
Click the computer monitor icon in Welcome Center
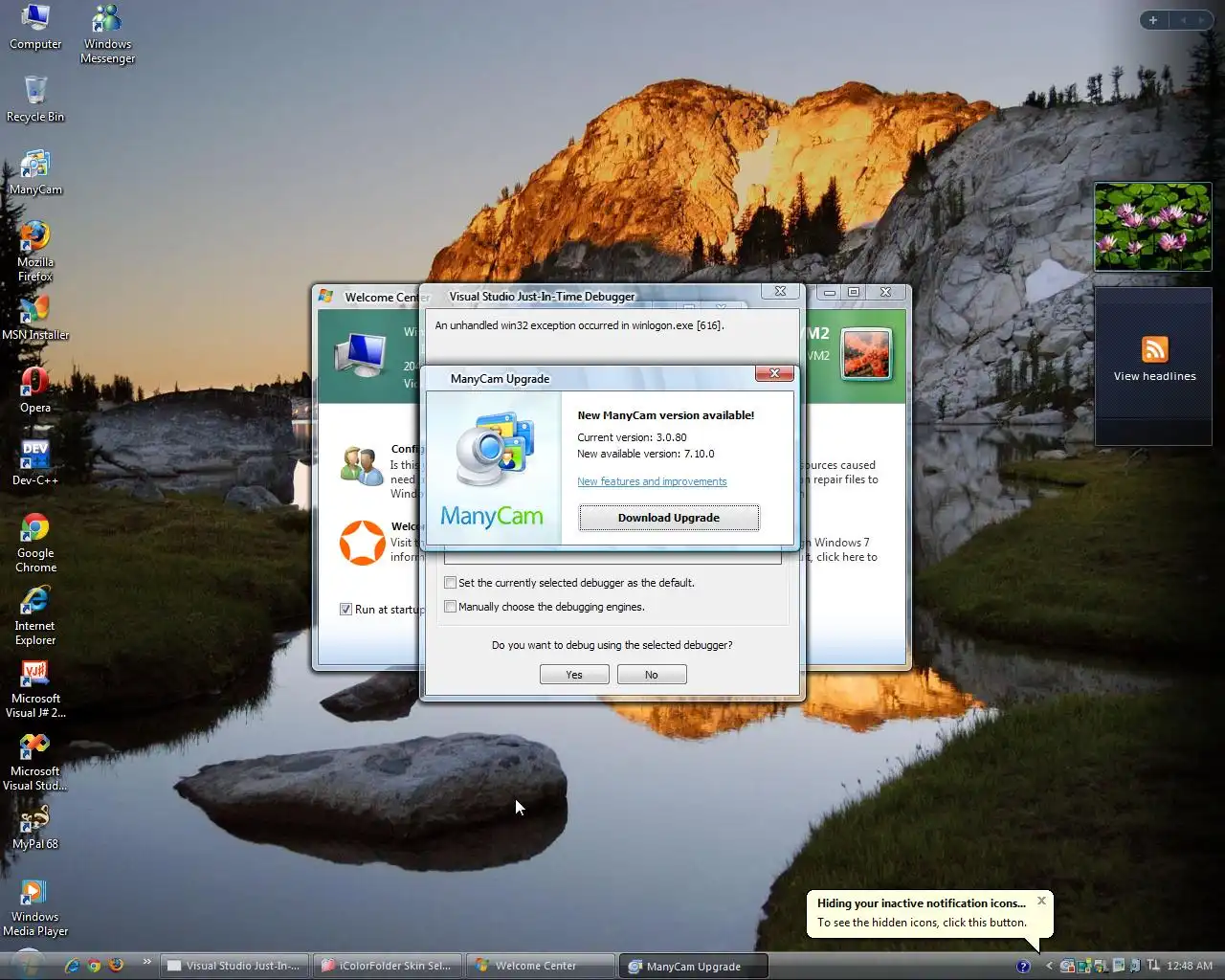click(x=360, y=354)
